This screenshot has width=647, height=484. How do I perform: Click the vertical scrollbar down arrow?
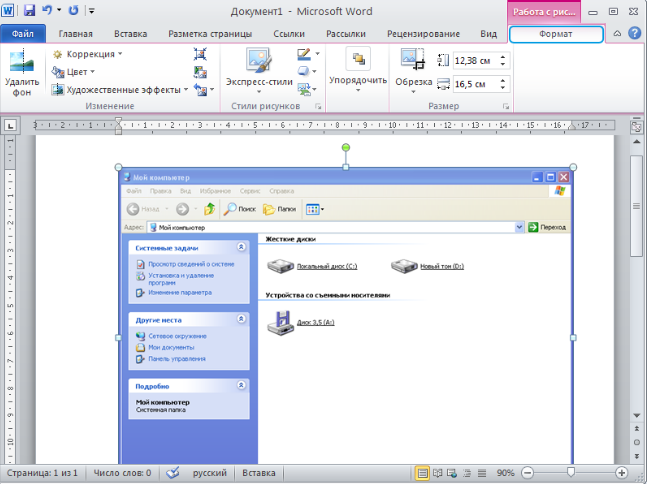636,416
